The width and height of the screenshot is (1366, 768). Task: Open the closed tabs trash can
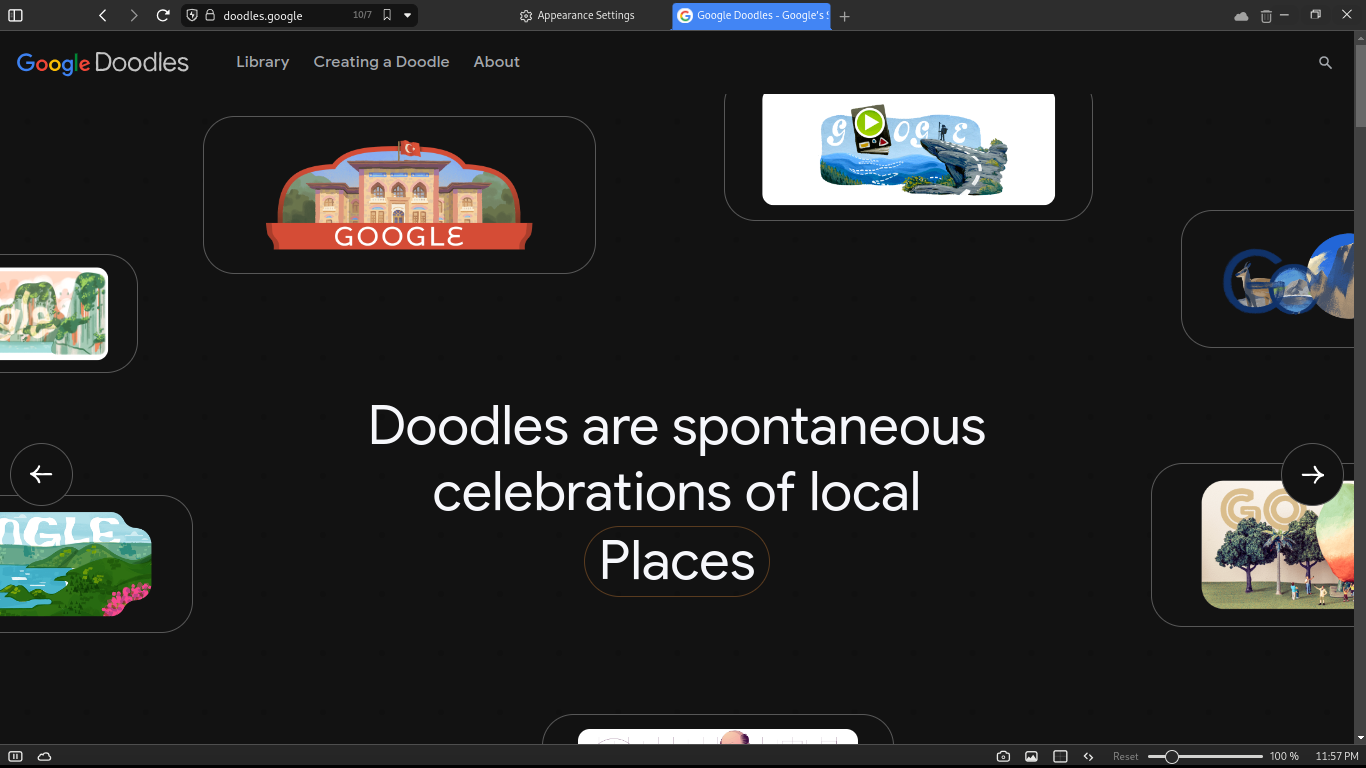pos(1266,16)
